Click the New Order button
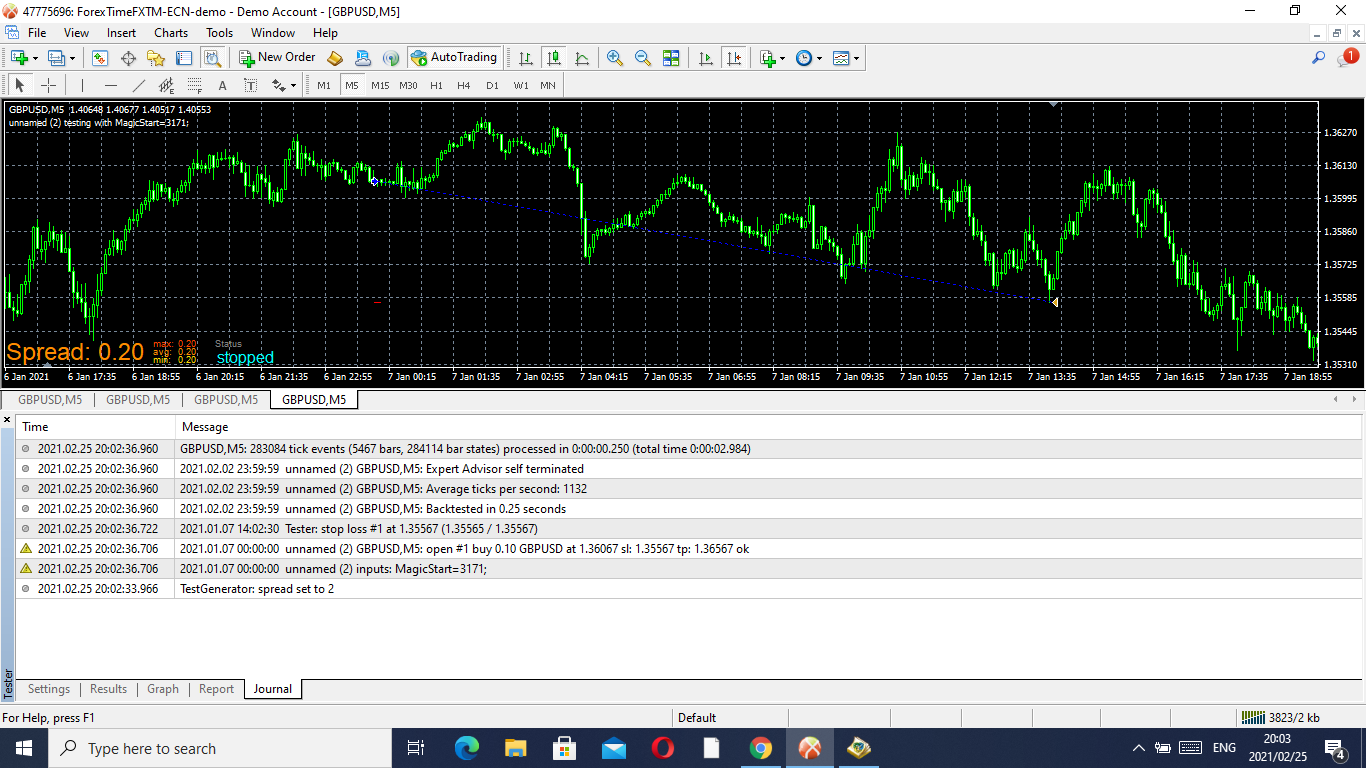 (x=277, y=58)
